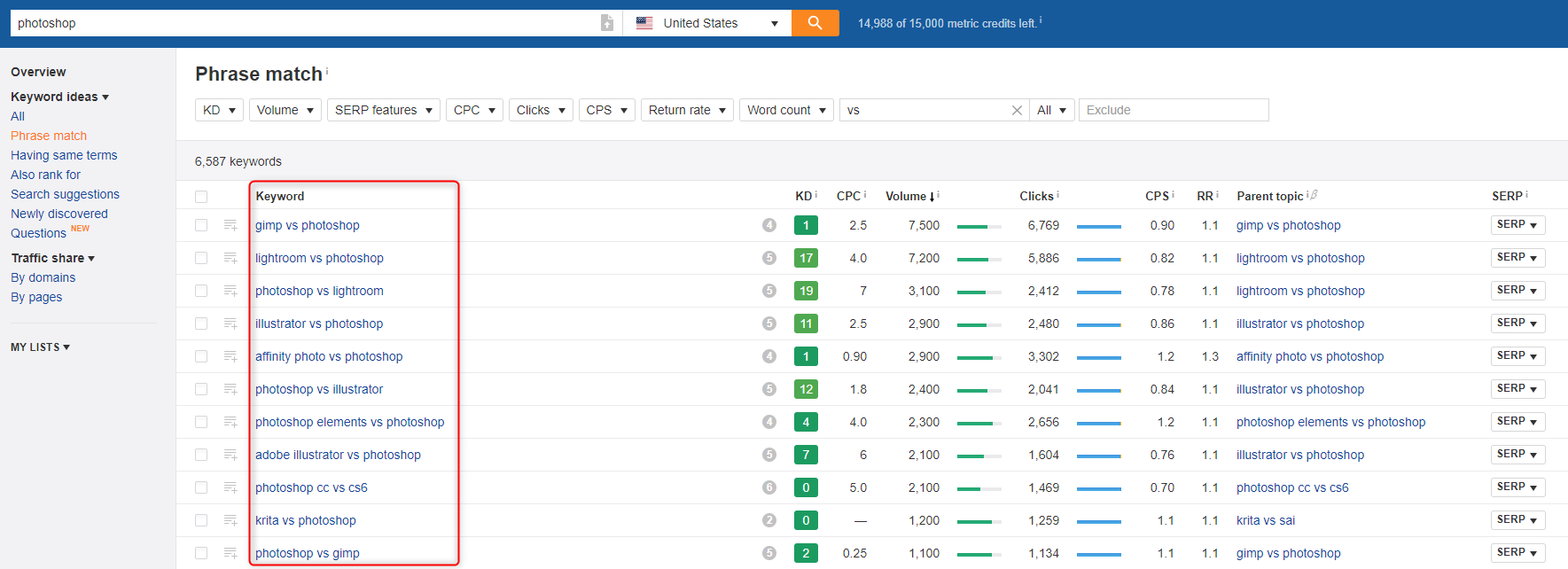Open the CPS filter dropdown
This screenshot has height=569, width=1568.
point(607,110)
